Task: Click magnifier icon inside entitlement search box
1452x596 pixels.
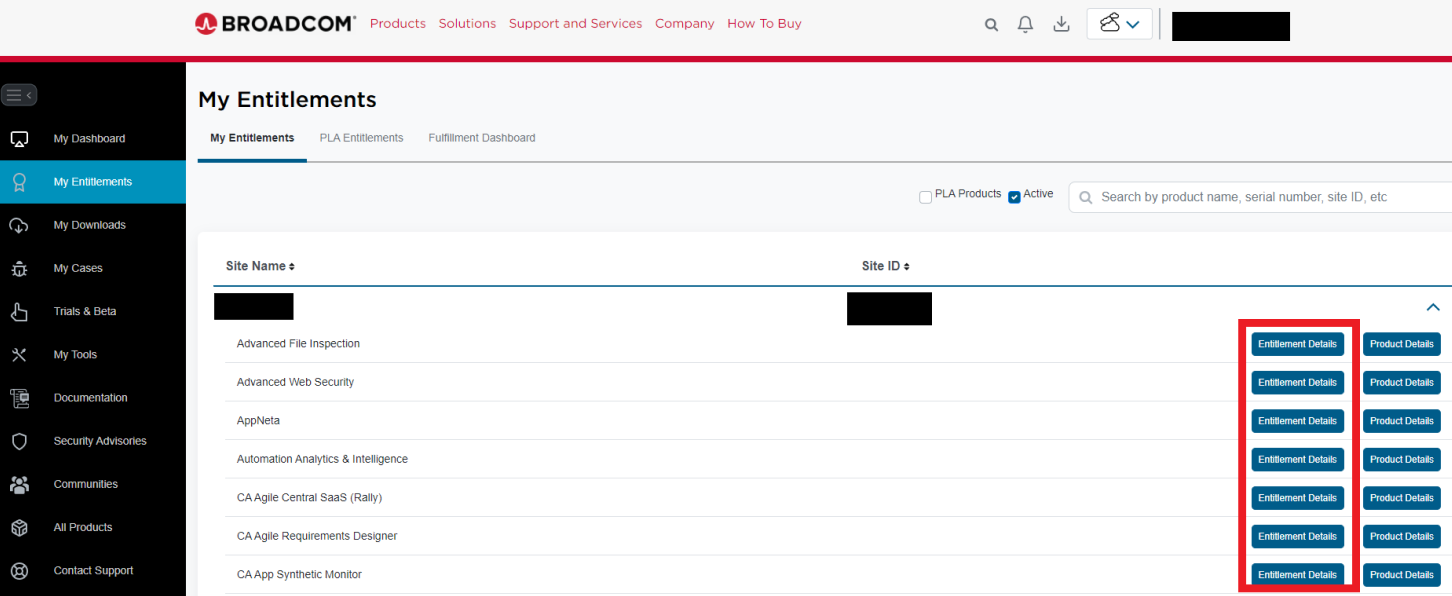Action: point(1086,198)
